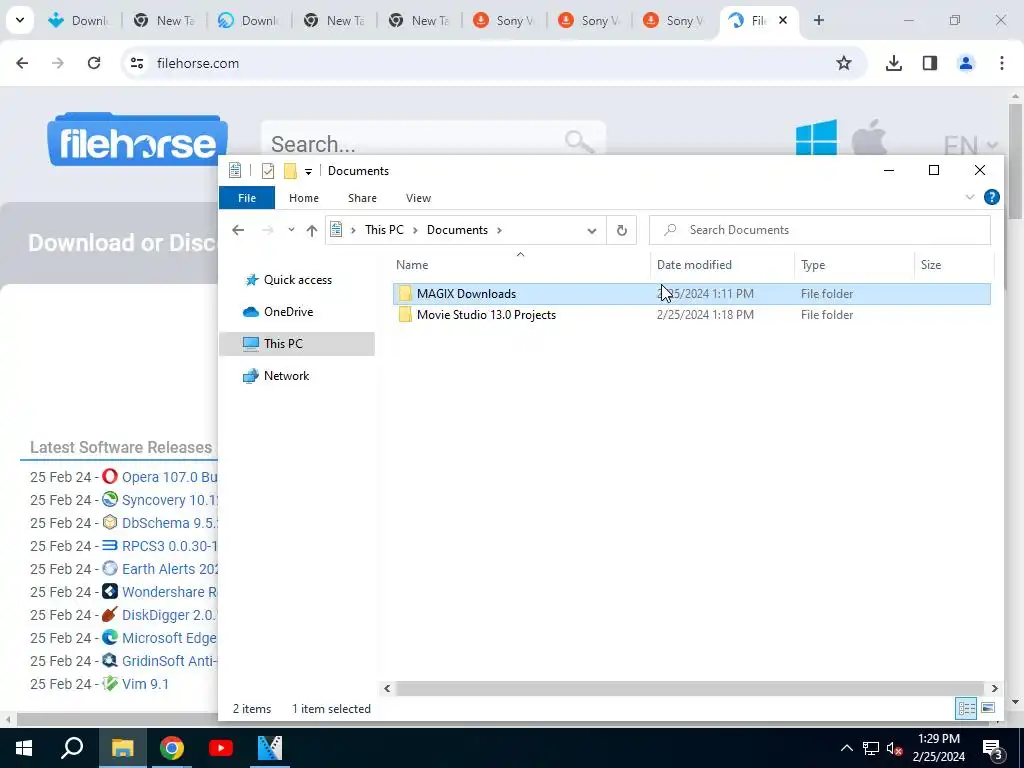Select This PC in navigation pane
The width and height of the screenshot is (1024, 768).
297,344
